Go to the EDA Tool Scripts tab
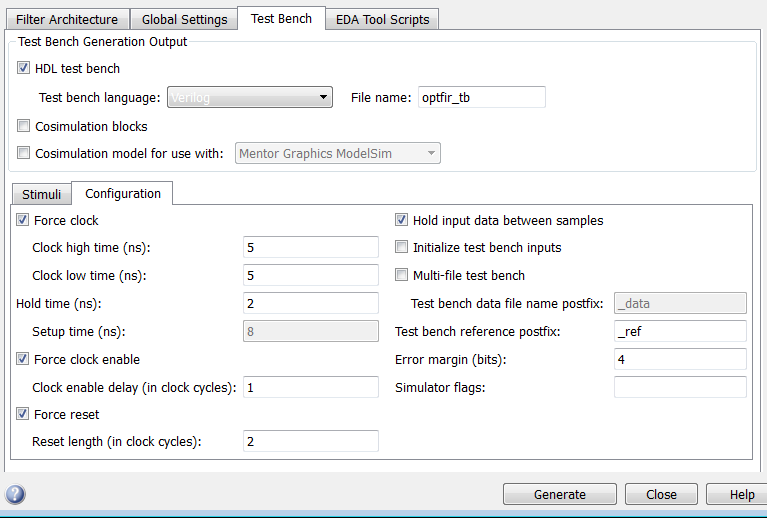 pos(383,19)
